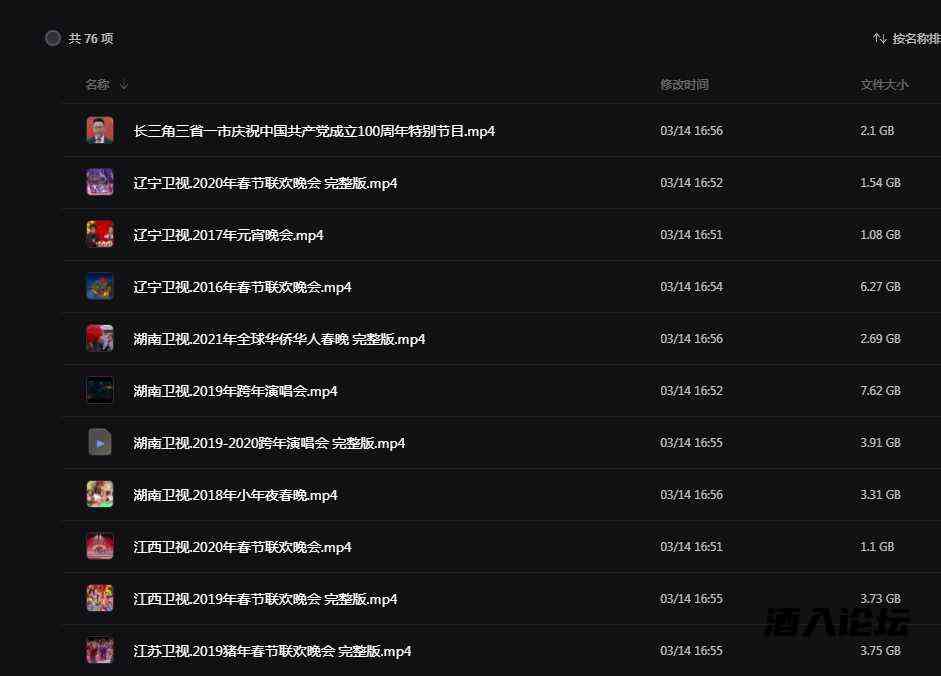Click the thumbnail of 辽宁卫视.2020年春节联欢晚会
Image resolution: width=941 pixels, height=676 pixels.
point(99,182)
